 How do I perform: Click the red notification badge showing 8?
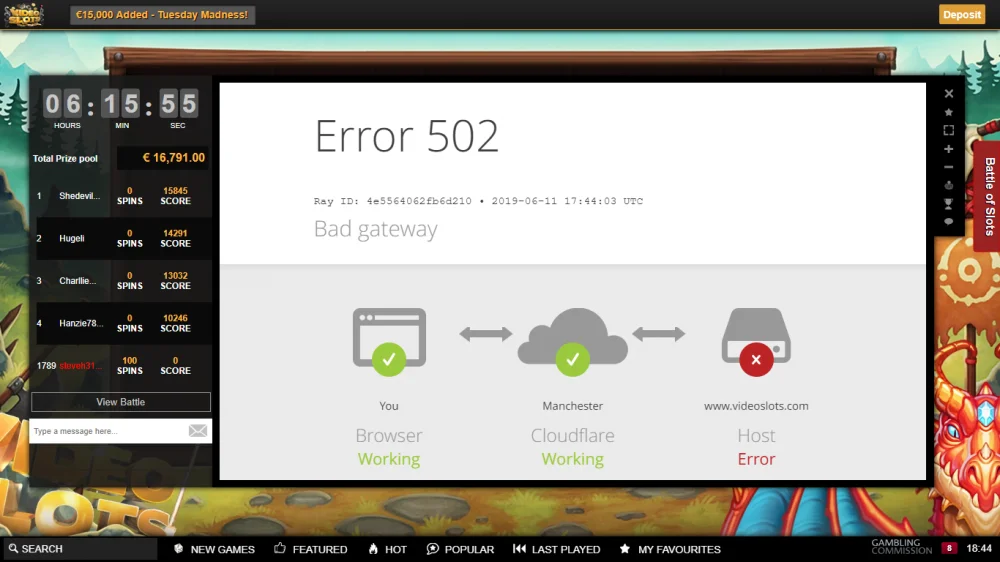tap(949, 549)
